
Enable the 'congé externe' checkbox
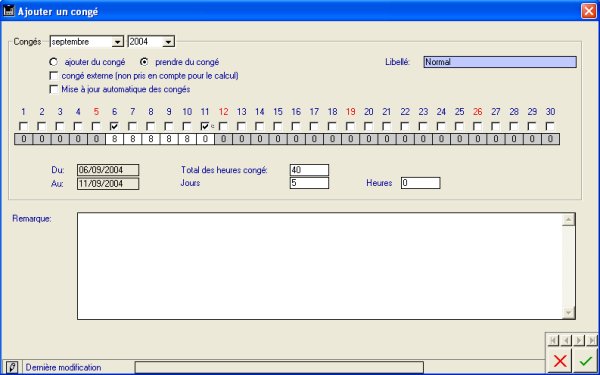click(54, 76)
